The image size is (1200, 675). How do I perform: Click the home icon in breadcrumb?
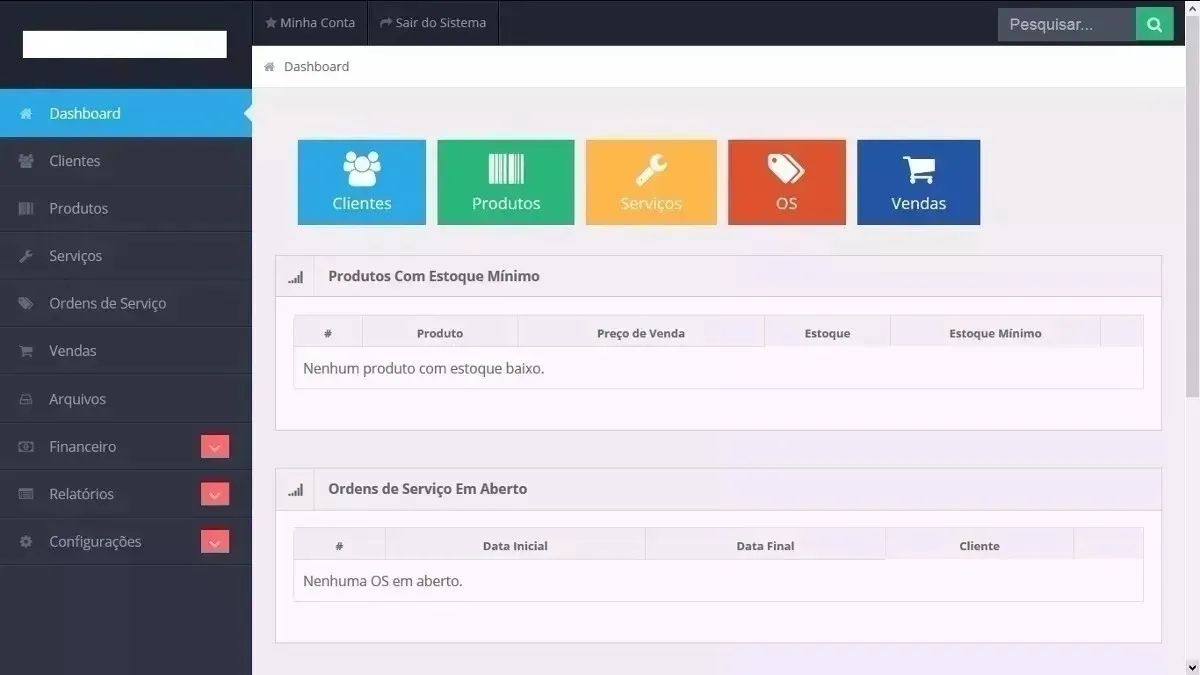[x=269, y=67]
